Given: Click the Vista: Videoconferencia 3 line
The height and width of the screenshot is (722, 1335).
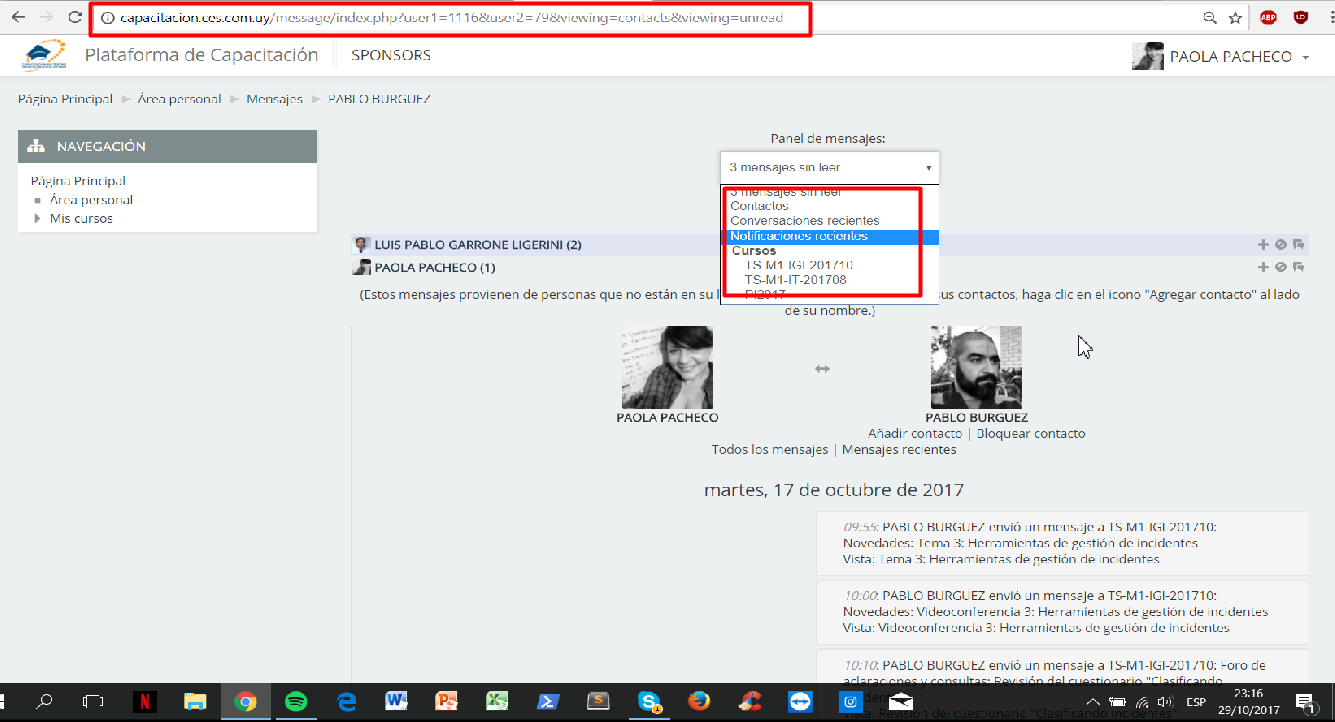Looking at the screenshot, I should point(1036,627).
